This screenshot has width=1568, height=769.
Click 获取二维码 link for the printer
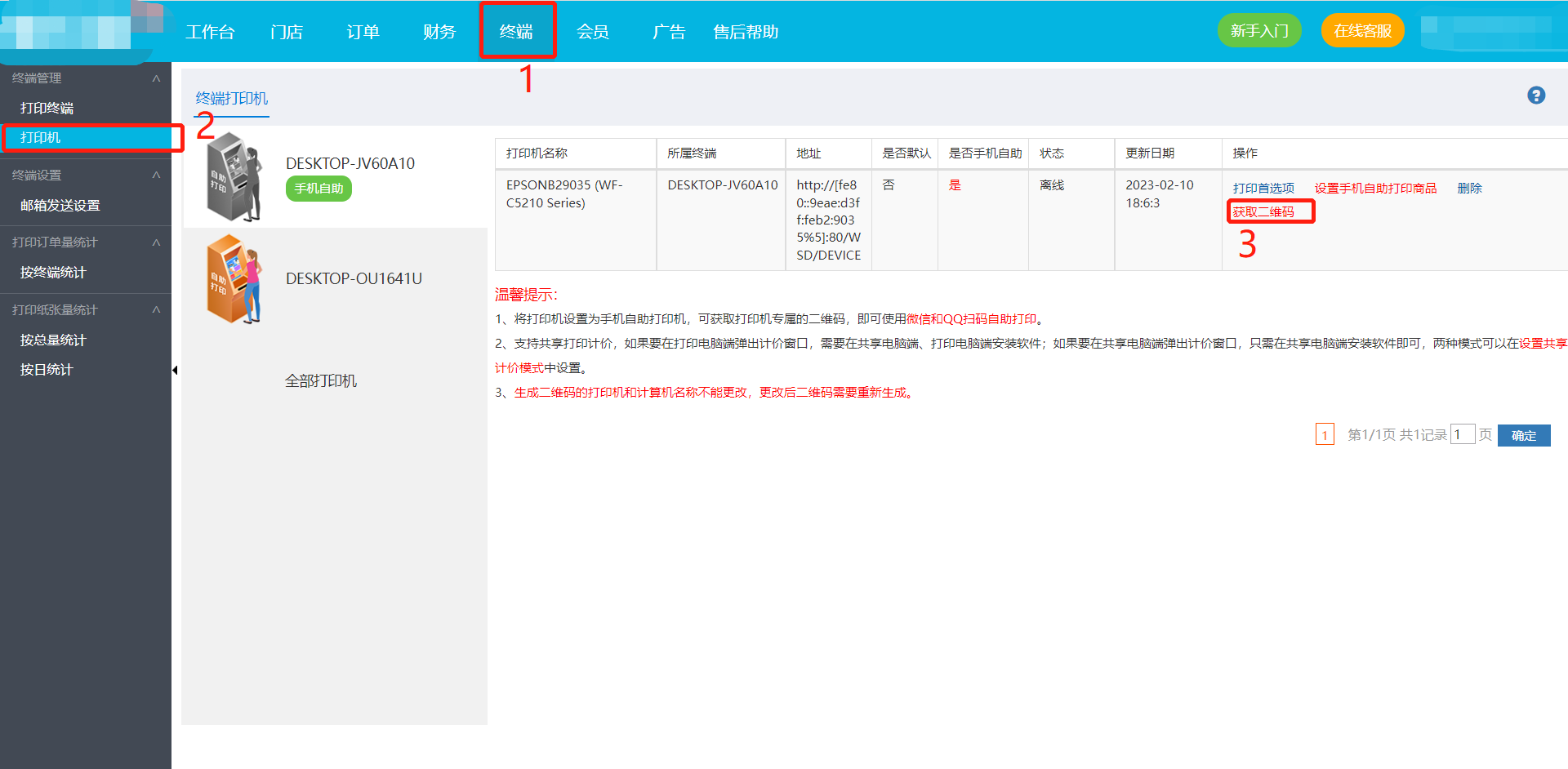[x=1263, y=212]
